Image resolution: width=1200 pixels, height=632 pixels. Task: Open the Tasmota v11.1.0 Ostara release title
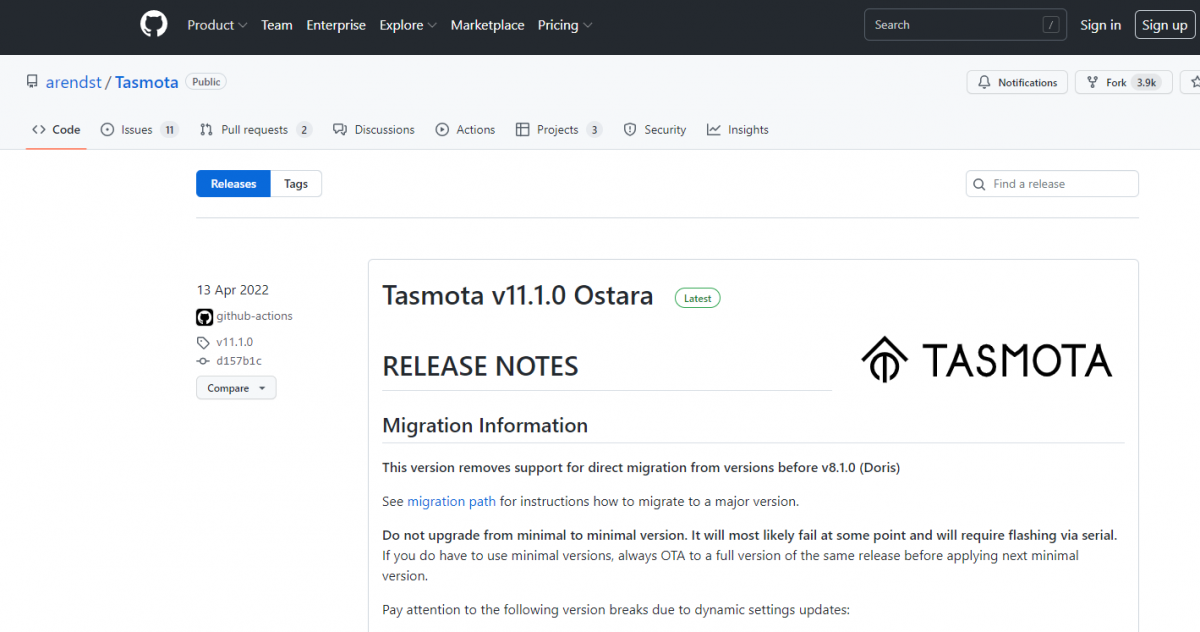tap(518, 296)
